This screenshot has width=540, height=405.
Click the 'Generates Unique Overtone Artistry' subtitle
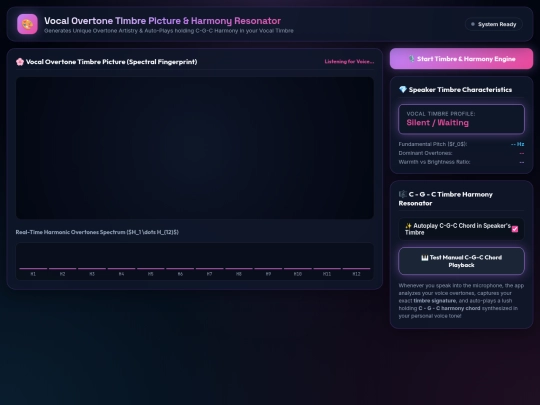169,31
